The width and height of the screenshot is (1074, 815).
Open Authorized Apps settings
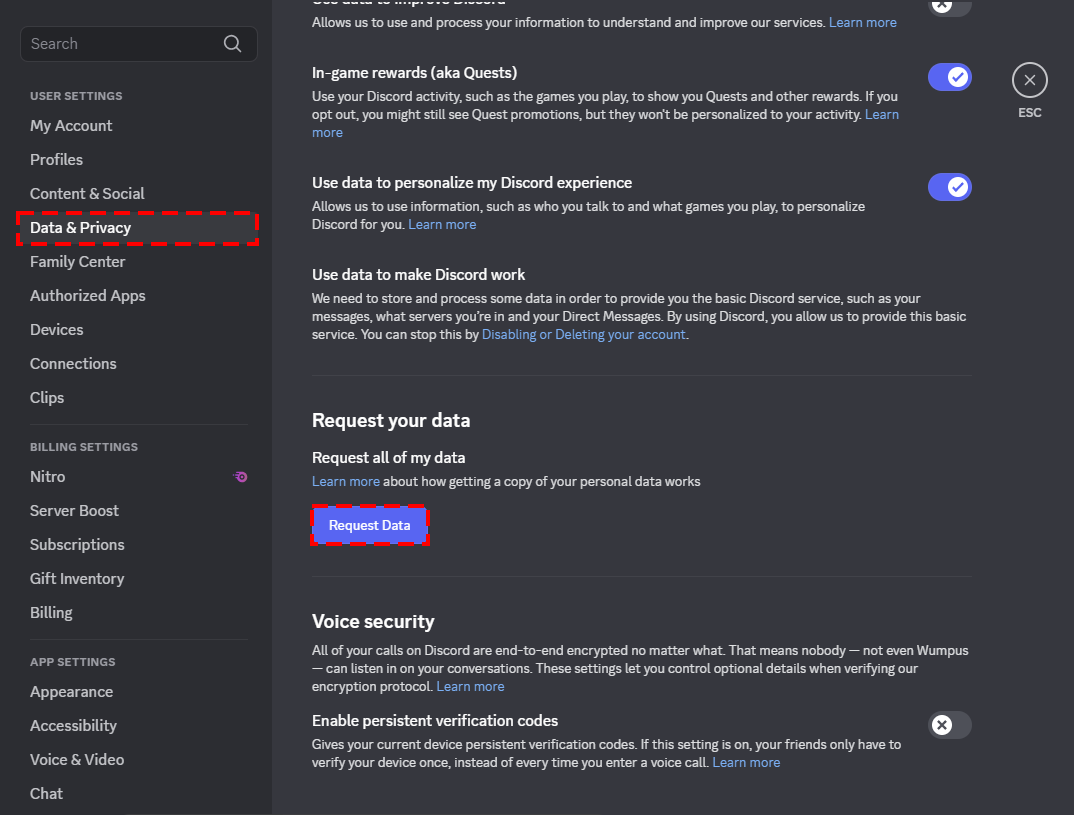(x=87, y=295)
